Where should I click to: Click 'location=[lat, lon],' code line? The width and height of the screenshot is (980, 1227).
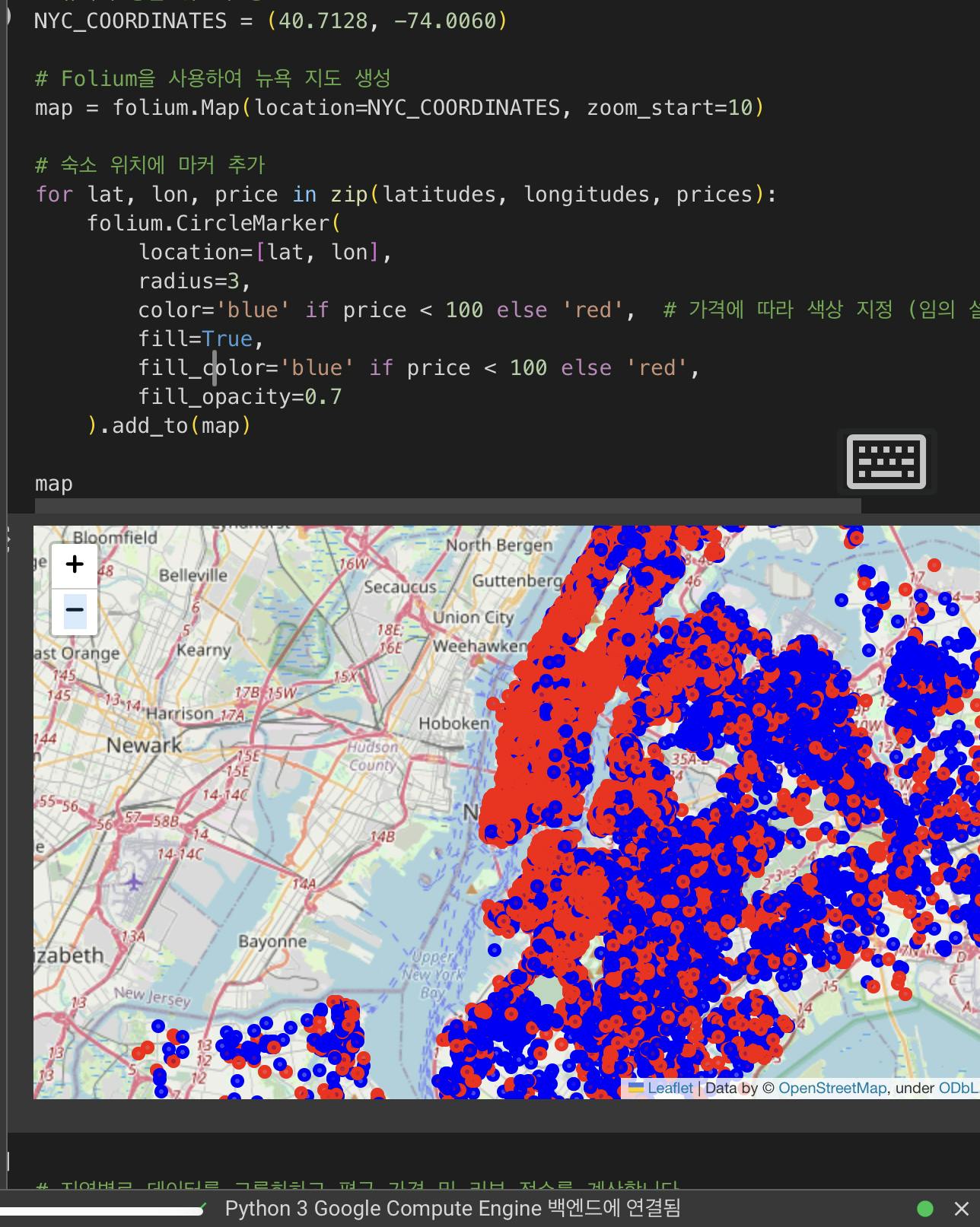click(x=265, y=252)
